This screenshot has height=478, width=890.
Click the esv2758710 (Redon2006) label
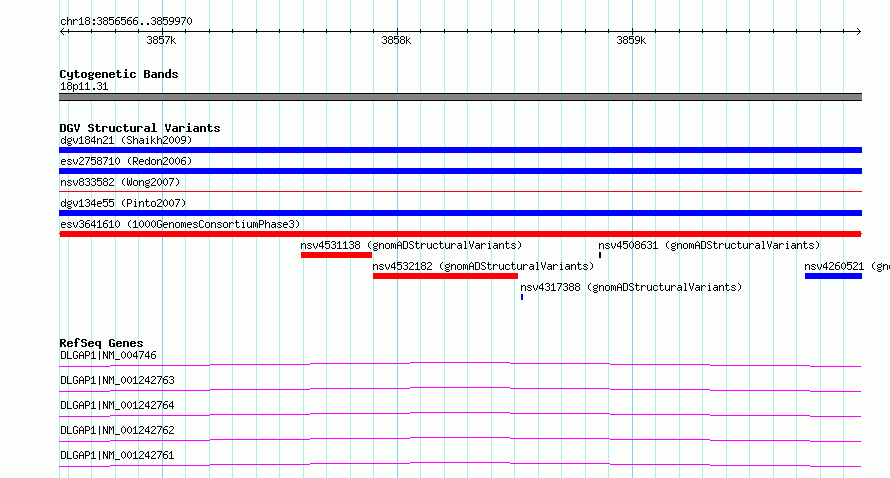point(126,161)
